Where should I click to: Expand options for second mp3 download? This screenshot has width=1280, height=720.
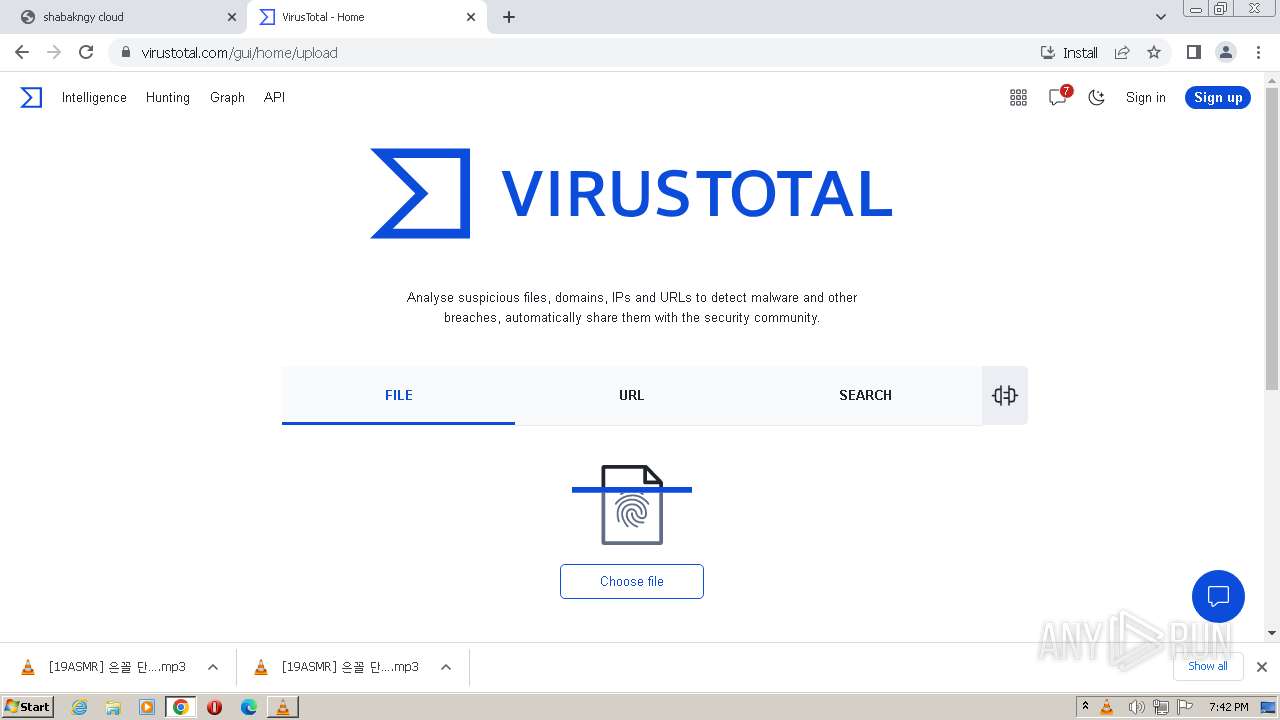[x=446, y=667]
